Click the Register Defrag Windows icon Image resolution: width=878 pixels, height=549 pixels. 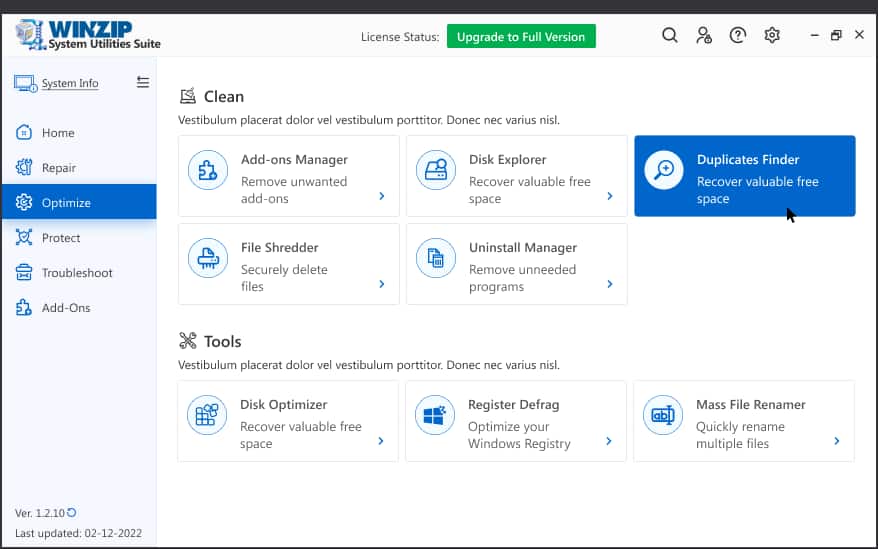coord(435,415)
